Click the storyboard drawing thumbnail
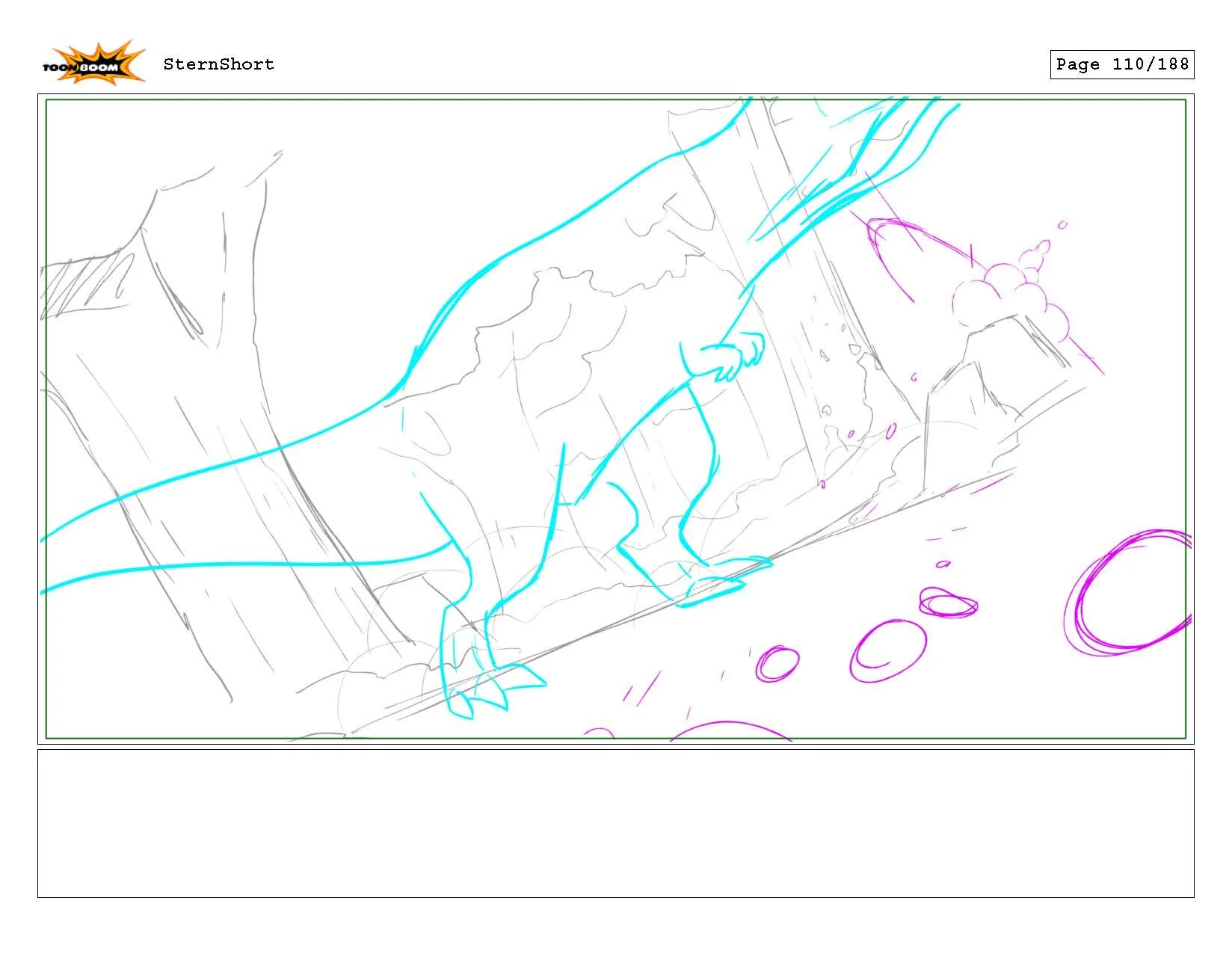 point(616,417)
